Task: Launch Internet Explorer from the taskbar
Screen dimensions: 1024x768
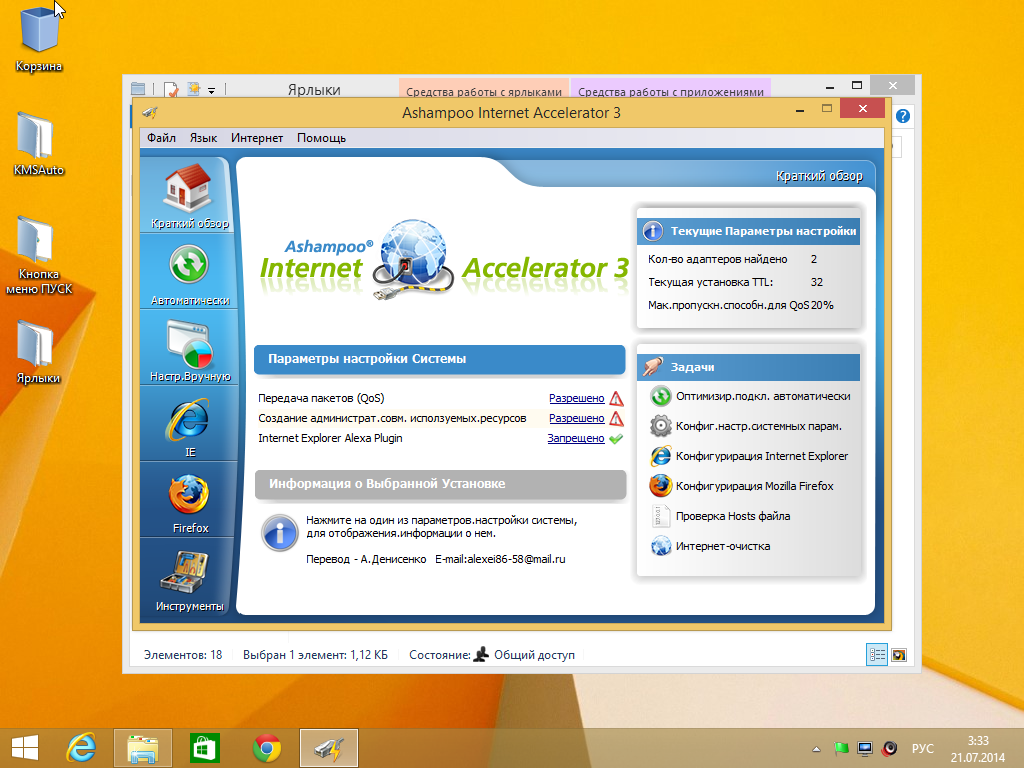Action: coord(81,748)
